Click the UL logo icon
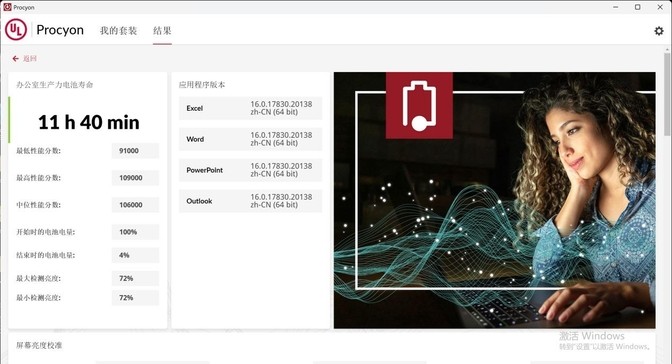Viewport: 672px width, 364px height. click(x=16, y=30)
